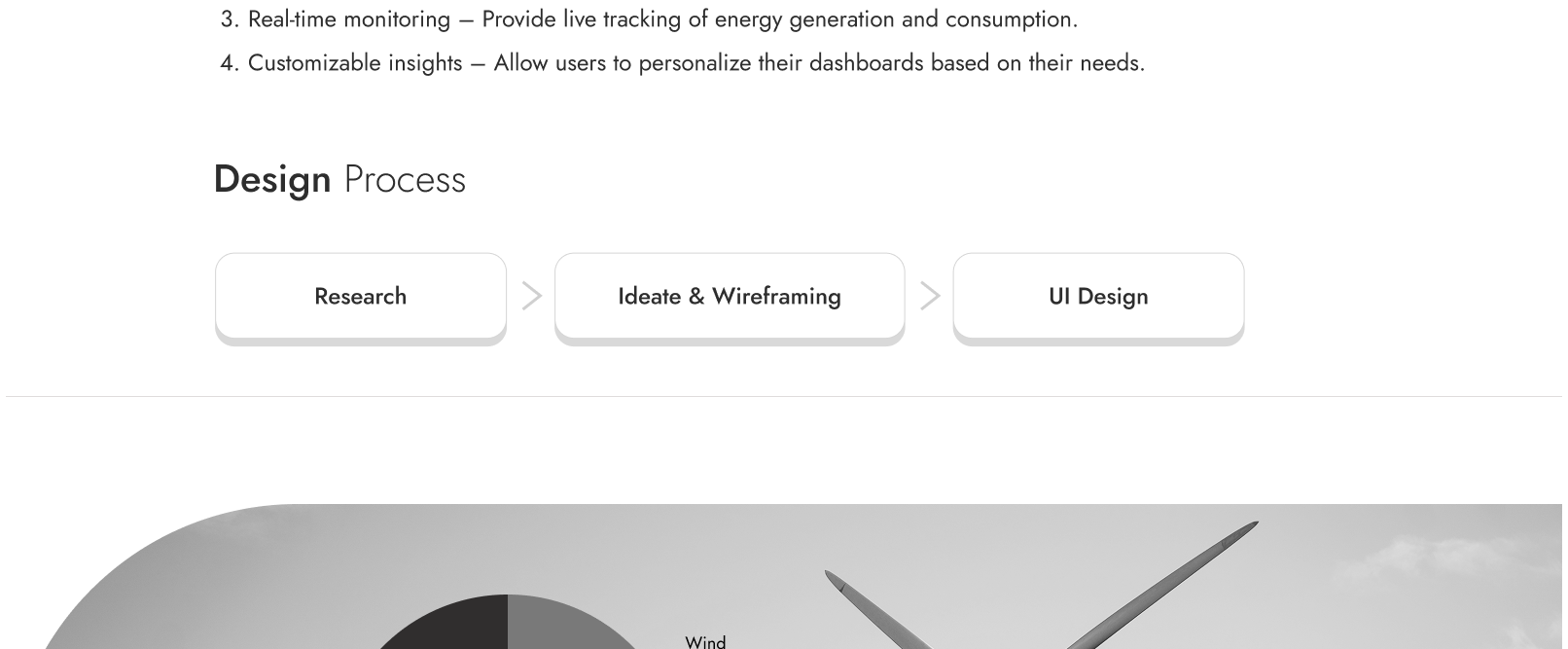
Task: Click the word Process in the heading
Action: pos(405,180)
